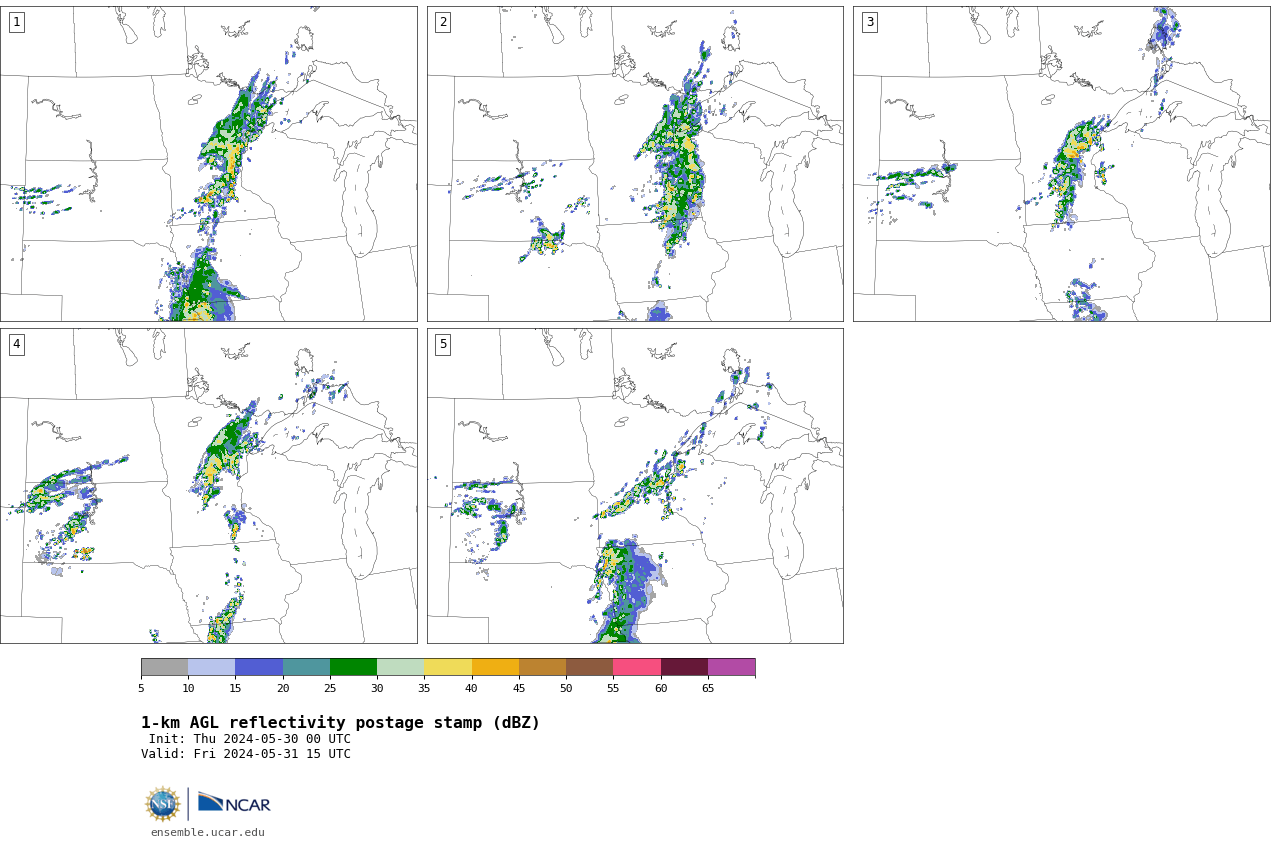Click the Init Thu 2024-05-30 00 UTC line

tap(250, 739)
